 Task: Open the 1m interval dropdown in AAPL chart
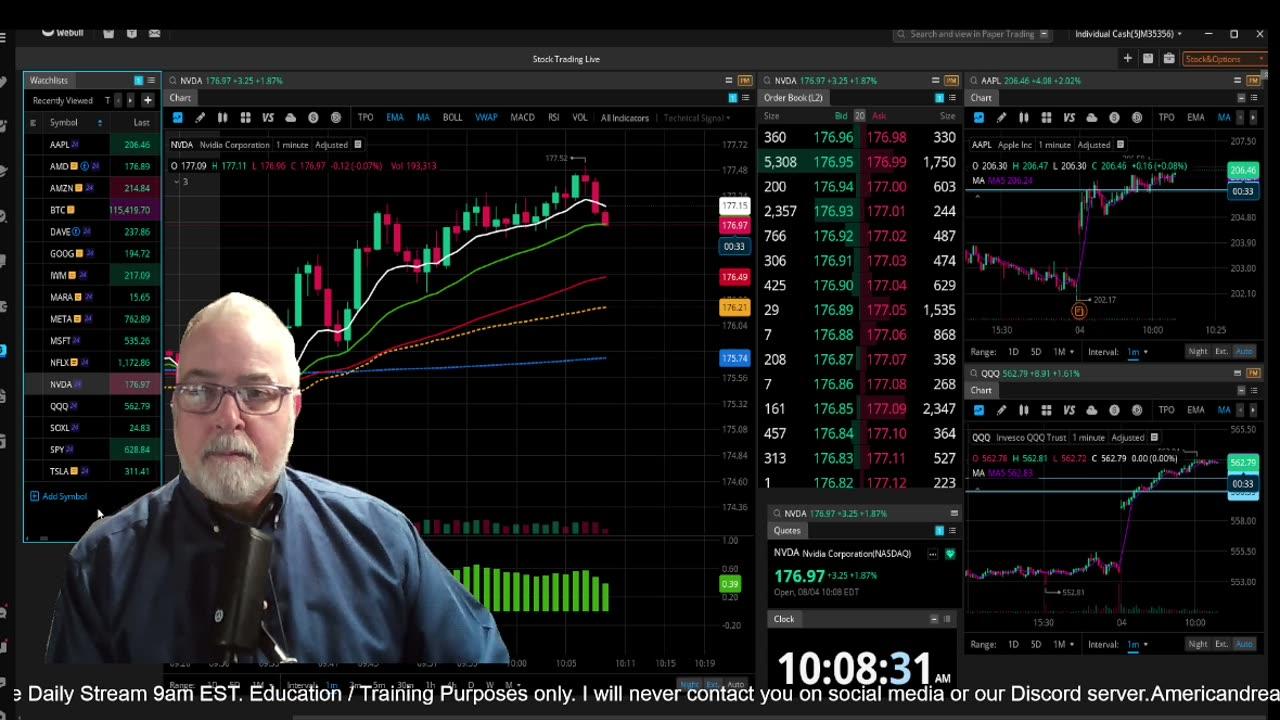(x=1136, y=352)
